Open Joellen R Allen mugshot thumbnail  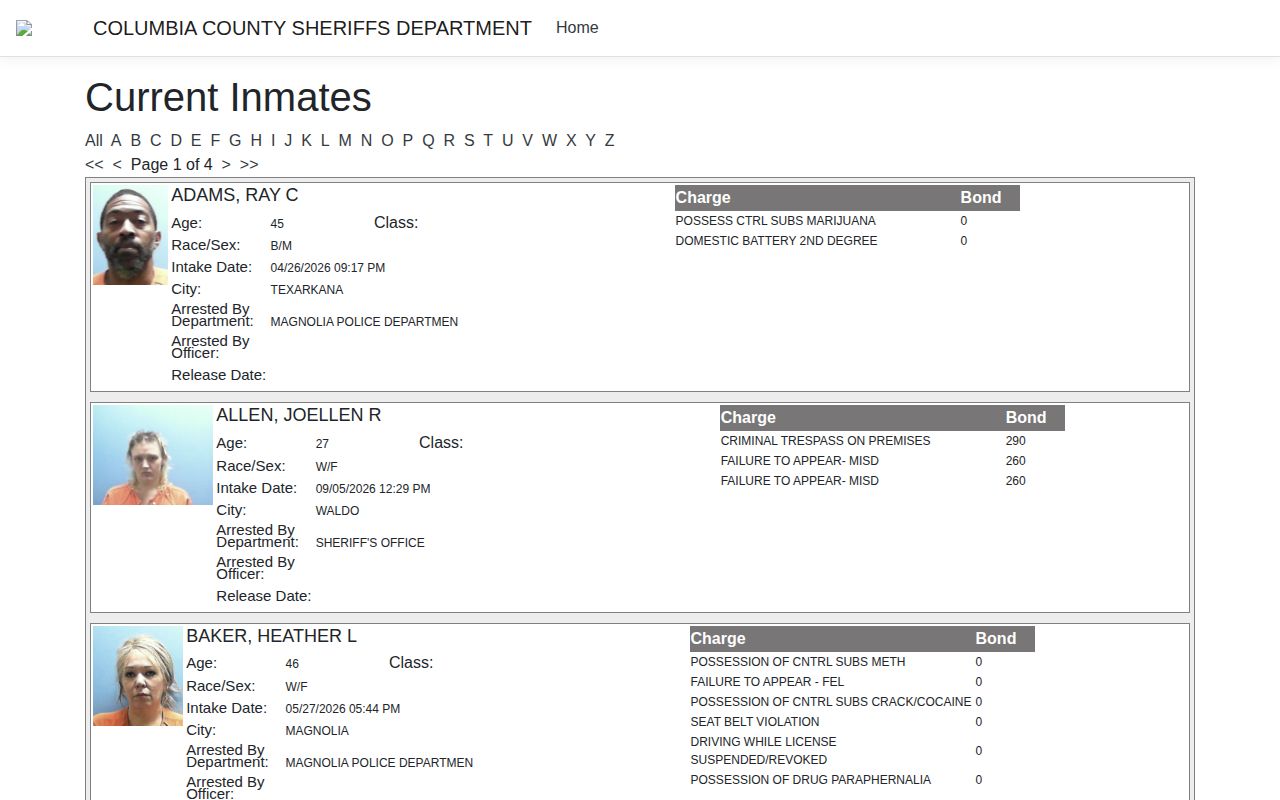click(x=153, y=455)
